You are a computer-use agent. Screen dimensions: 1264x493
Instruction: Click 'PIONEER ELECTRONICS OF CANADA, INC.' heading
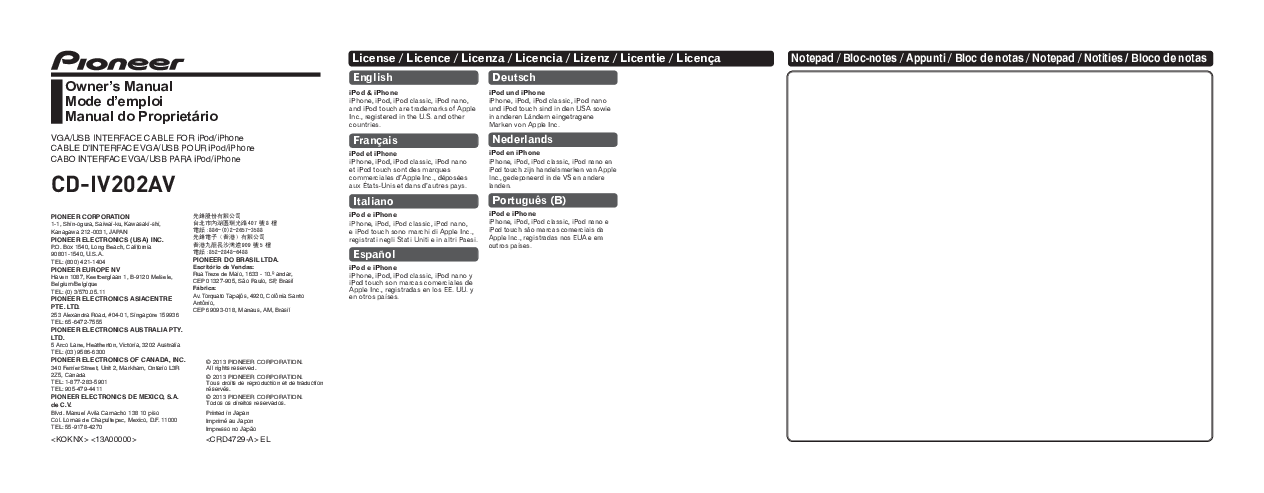click(x=118, y=358)
